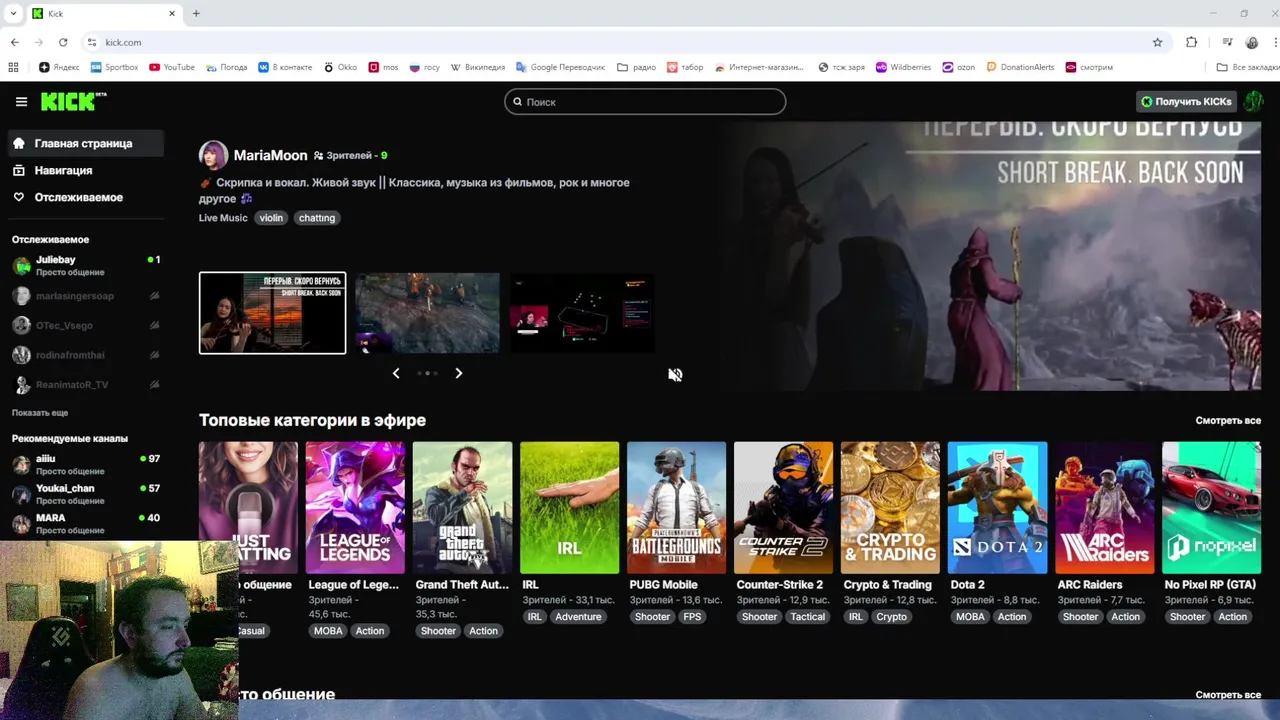Unmute the featured stream preview
The height and width of the screenshot is (720, 1280).
click(675, 374)
